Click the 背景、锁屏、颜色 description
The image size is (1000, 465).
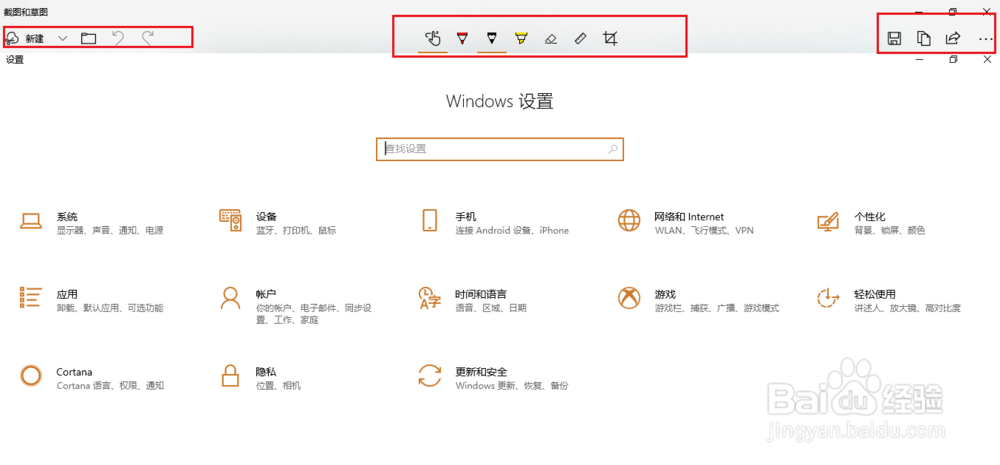pos(889,231)
